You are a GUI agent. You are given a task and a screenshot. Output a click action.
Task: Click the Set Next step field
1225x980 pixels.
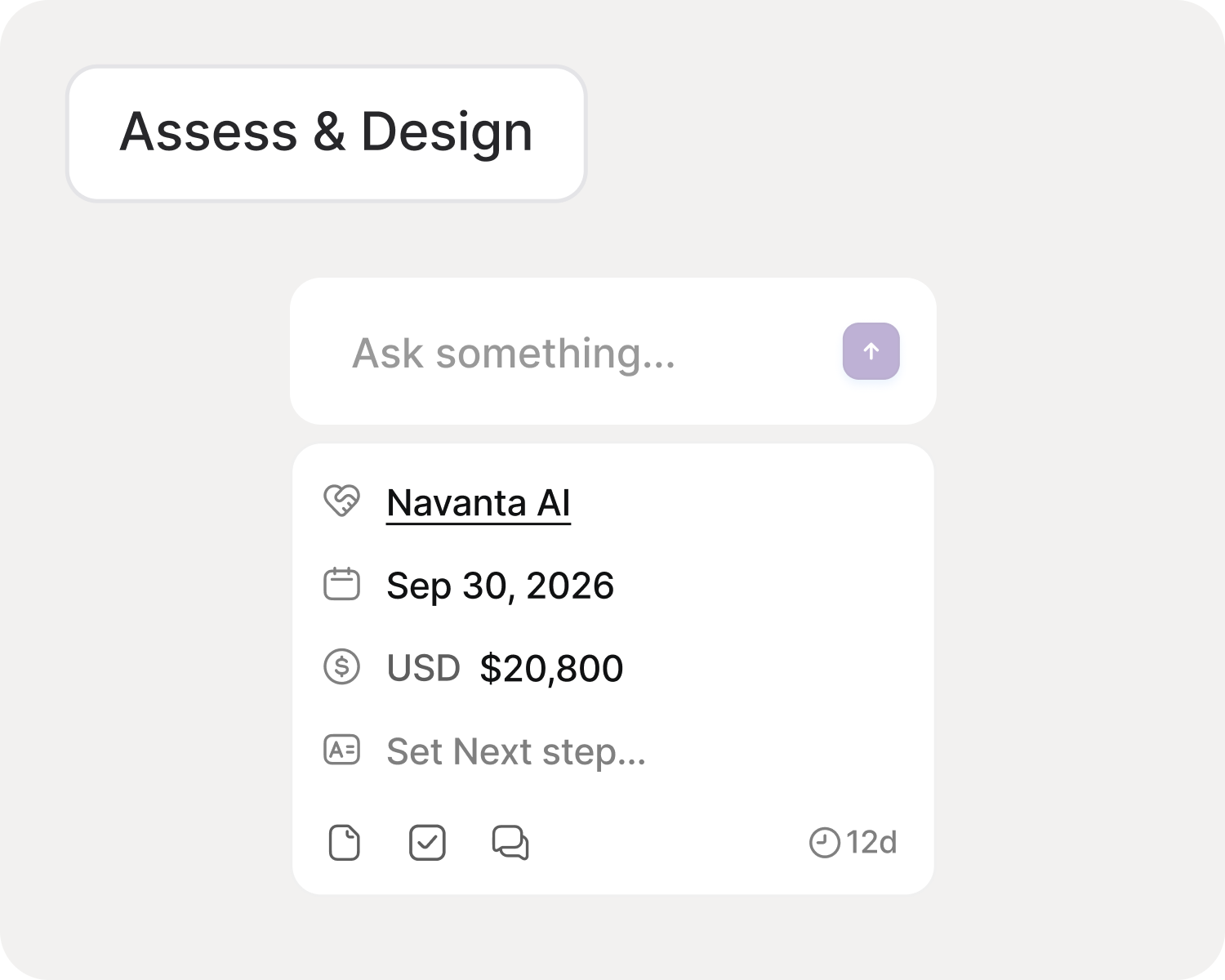(516, 752)
